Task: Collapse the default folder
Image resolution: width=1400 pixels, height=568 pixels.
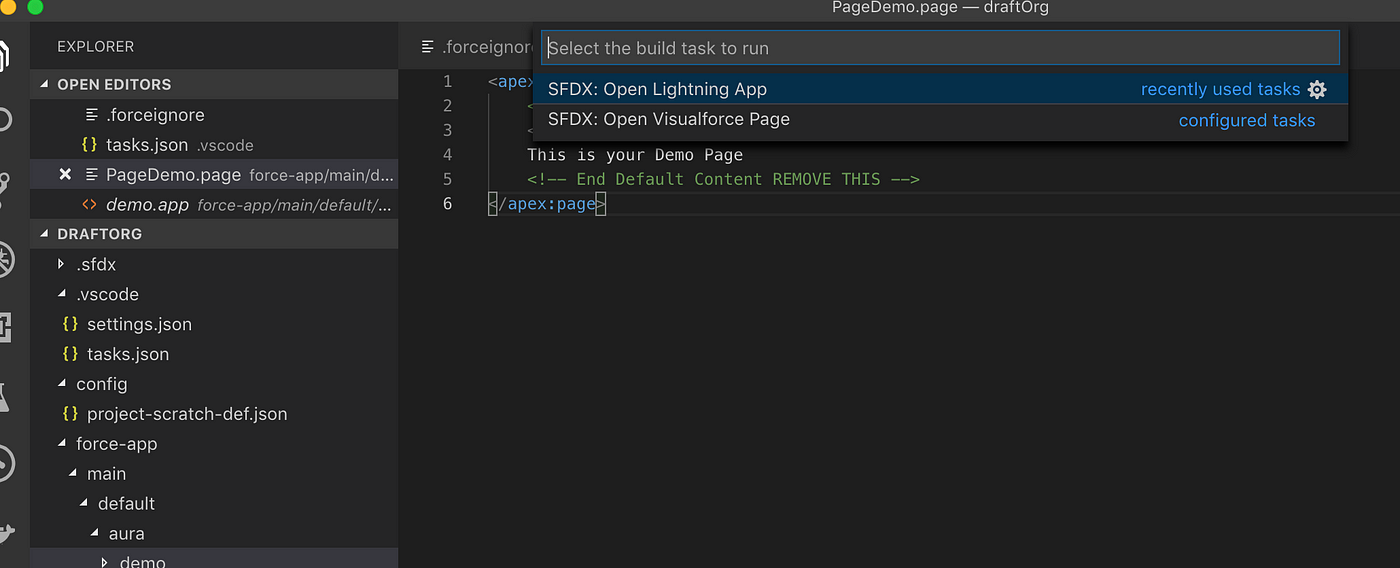Action: [84, 504]
